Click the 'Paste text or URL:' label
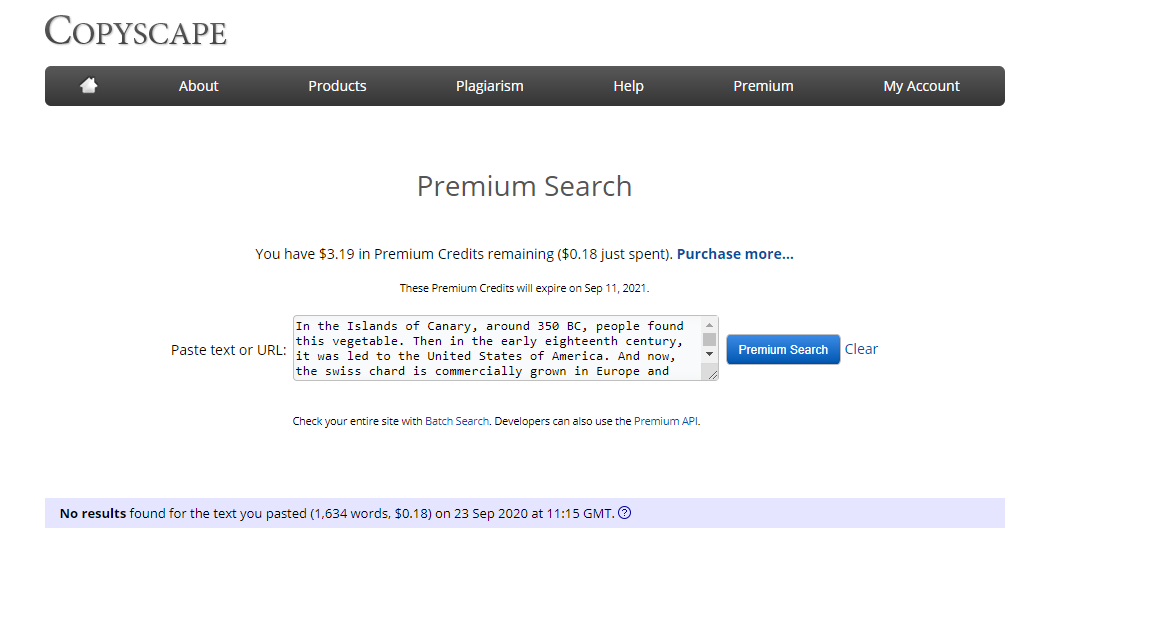Viewport: 1154px width, 626px height. pos(228,350)
